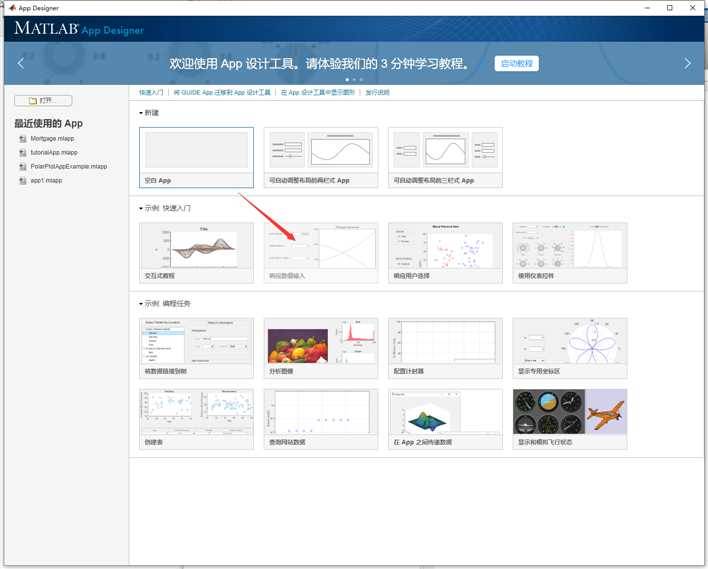Click the 启动教程 button in the banner
The height and width of the screenshot is (569, 708).
tap(517, 63)
